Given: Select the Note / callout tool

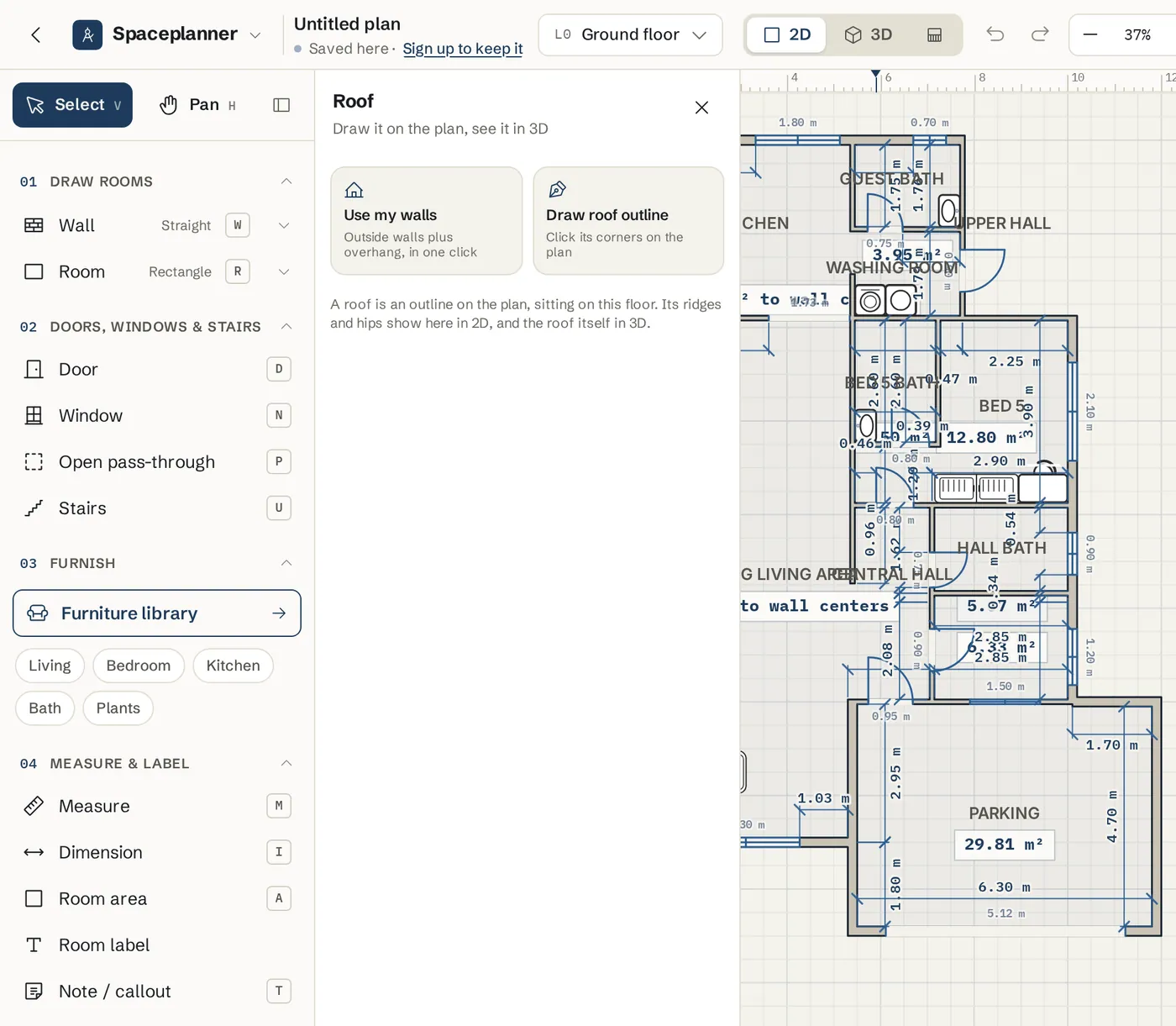Looking at the screenshot, I should tap(156, 991).
